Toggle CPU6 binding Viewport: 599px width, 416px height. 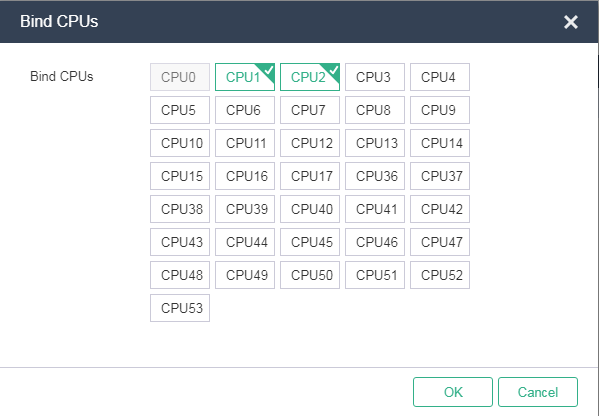click(245, 110)
